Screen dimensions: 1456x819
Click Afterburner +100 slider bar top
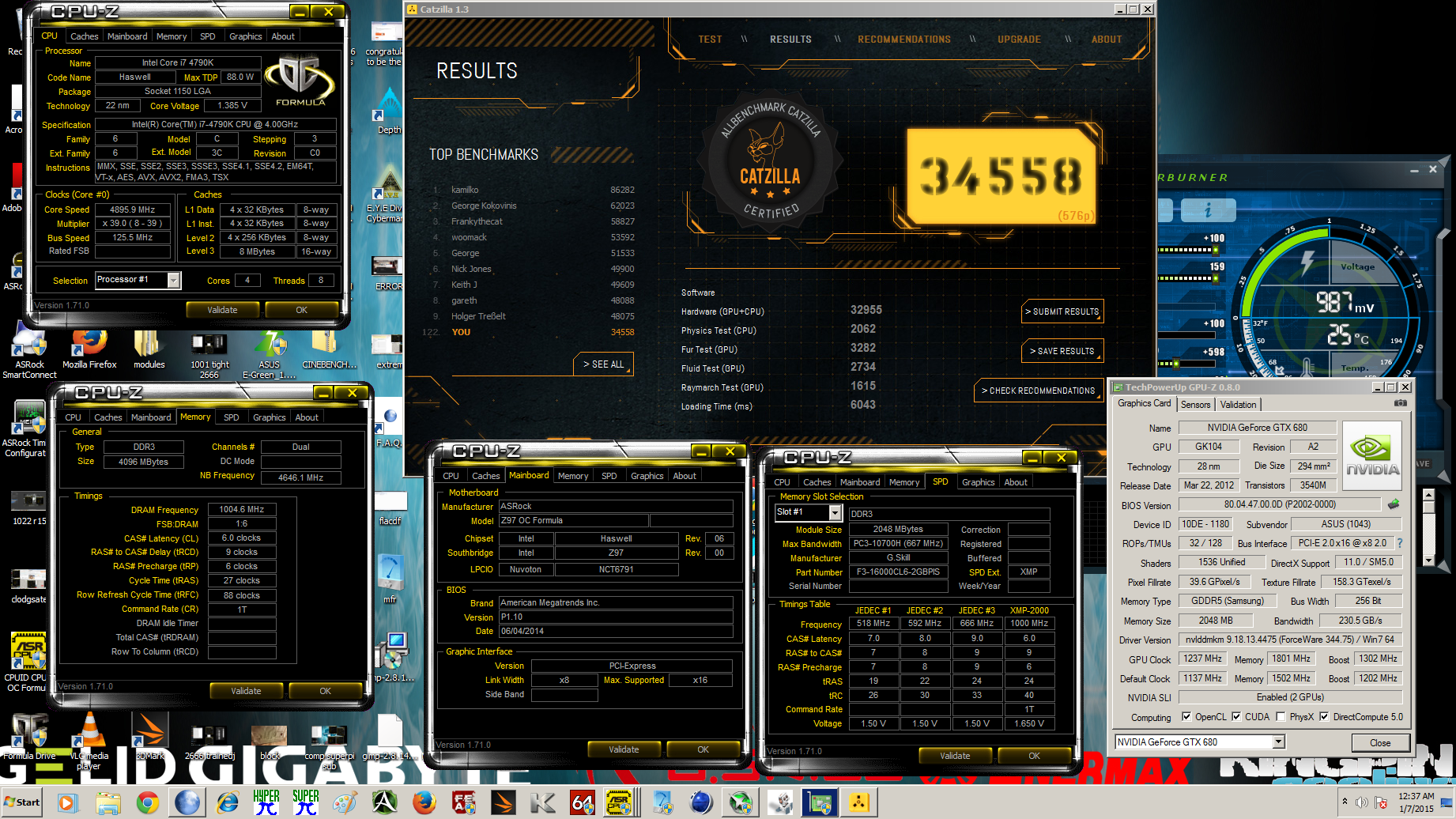click(x=1186, y=250)
